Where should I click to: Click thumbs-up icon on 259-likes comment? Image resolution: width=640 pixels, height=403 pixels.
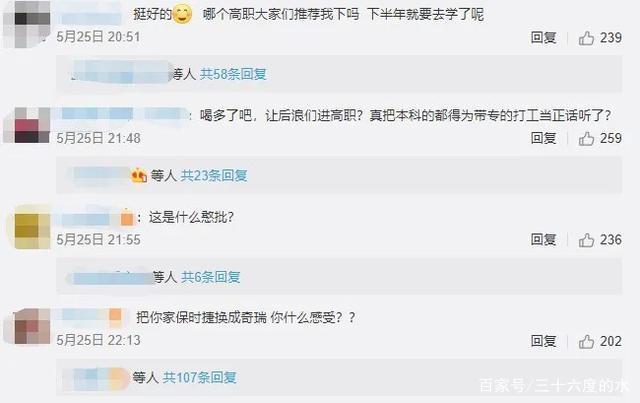586,139
